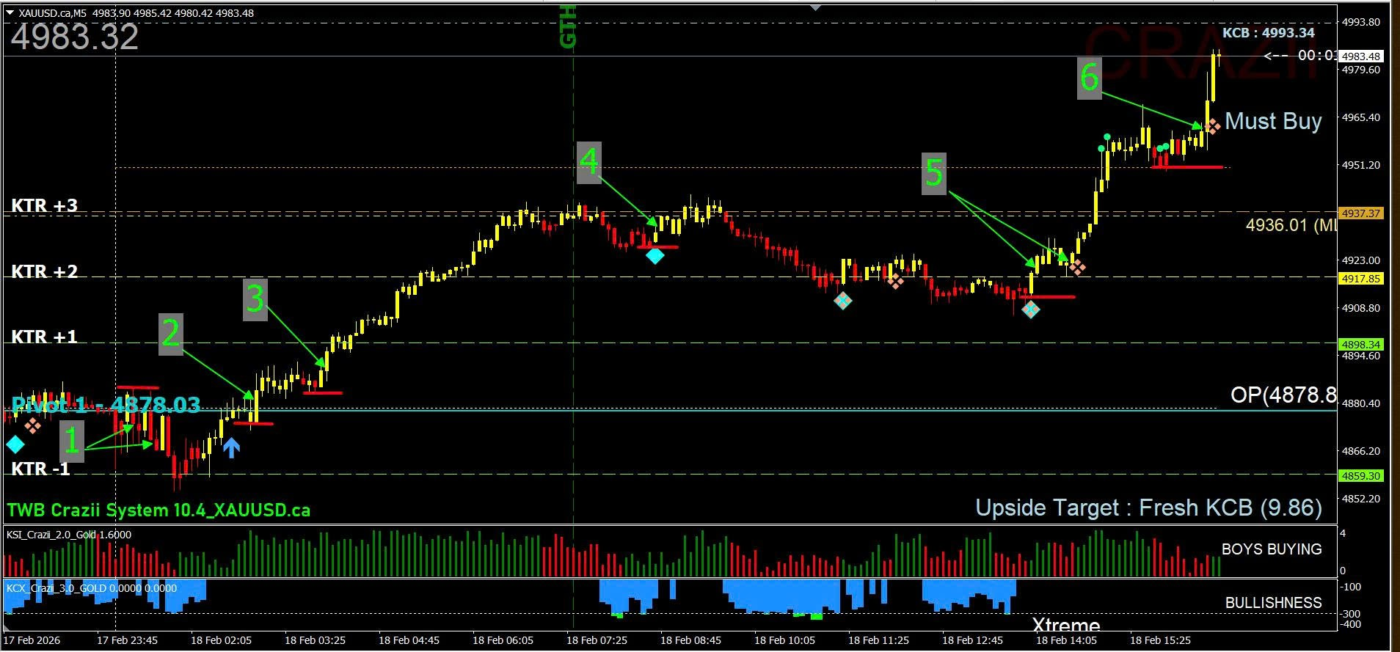Click the gray number 6 annotation label
Viewport: 1400px width, 652px height.
coord(1090,78)
